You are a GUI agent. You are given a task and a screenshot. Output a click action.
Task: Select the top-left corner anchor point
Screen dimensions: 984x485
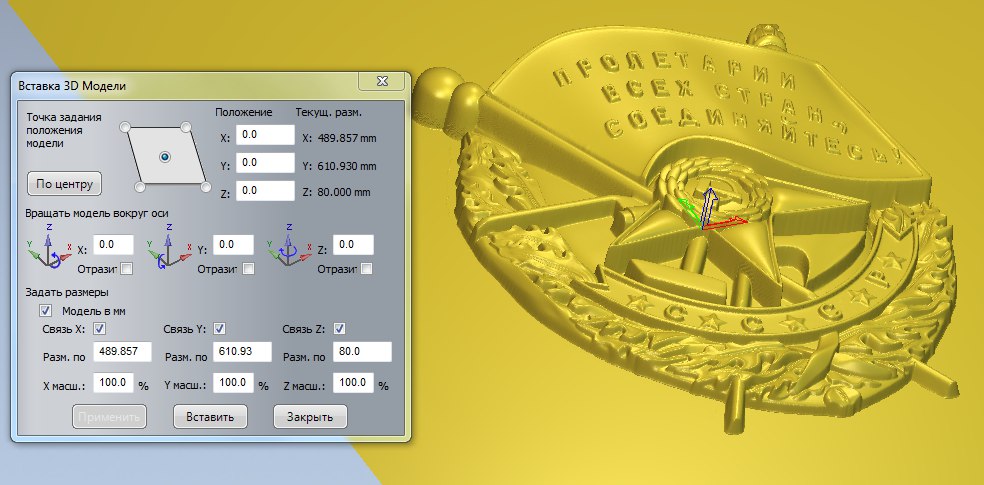(125, 128)
